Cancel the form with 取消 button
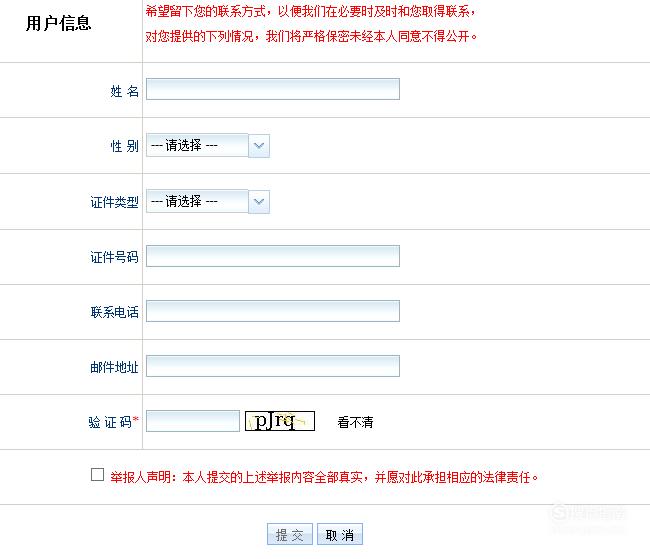The height and width of the screenshot is (559, 650). point(340,534)
